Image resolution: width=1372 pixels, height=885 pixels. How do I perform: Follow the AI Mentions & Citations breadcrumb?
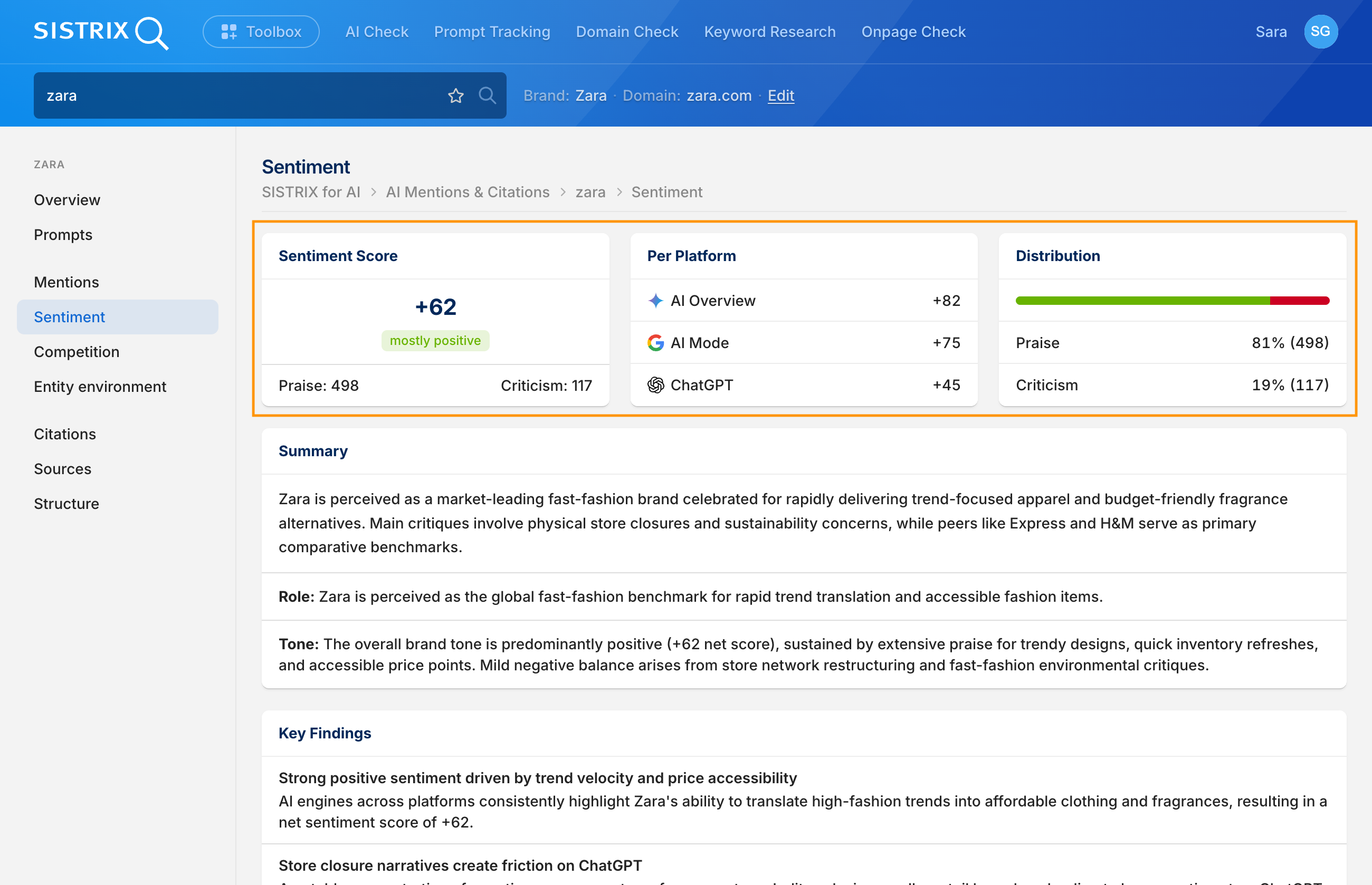click(x=468, y=192)
